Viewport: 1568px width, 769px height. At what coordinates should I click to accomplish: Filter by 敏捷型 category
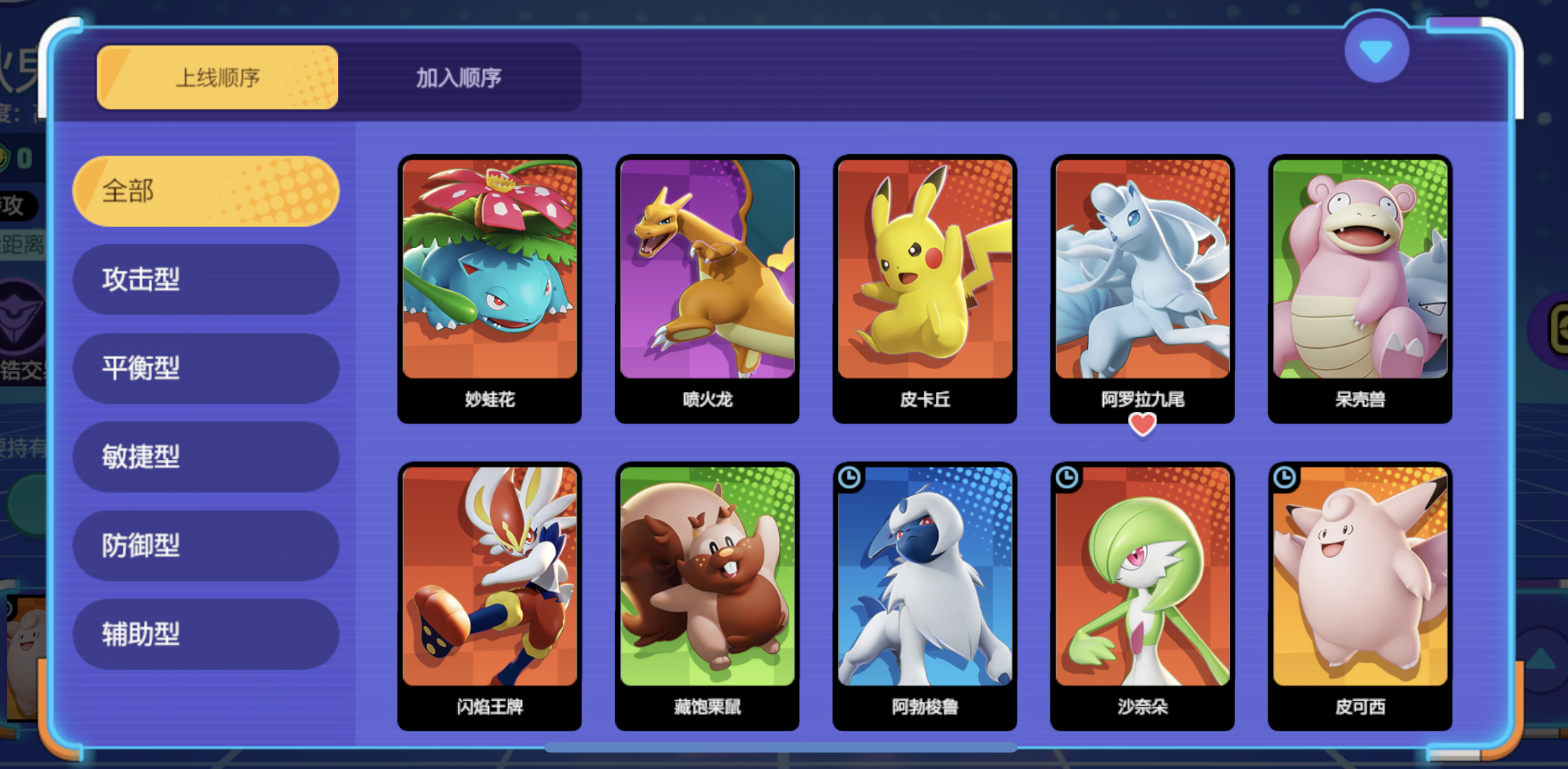206,456
